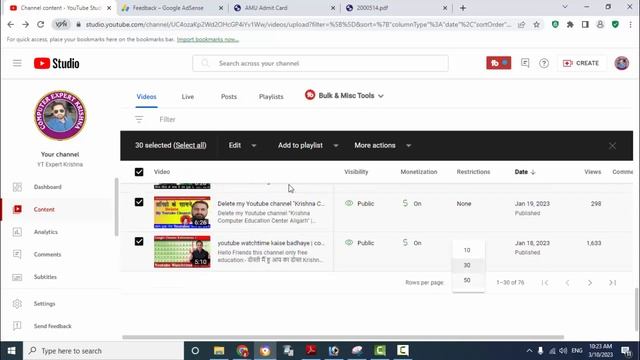640x360 pixels.
Task: Uncheck the youtube watchtime kaise badhaye video
Action: [139, 241]
